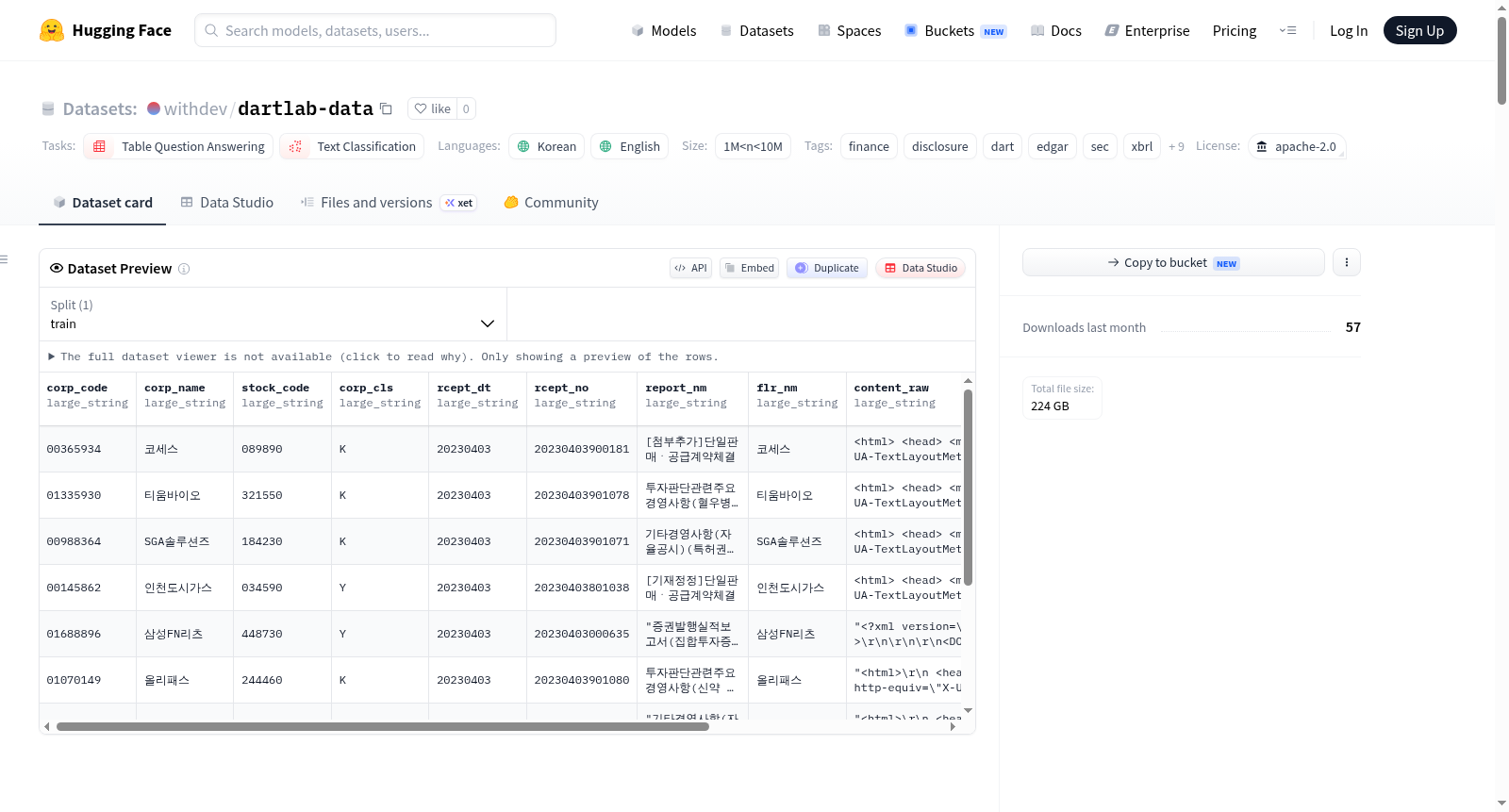
Task: Click the xet badge icon
Action: point(451,203)
